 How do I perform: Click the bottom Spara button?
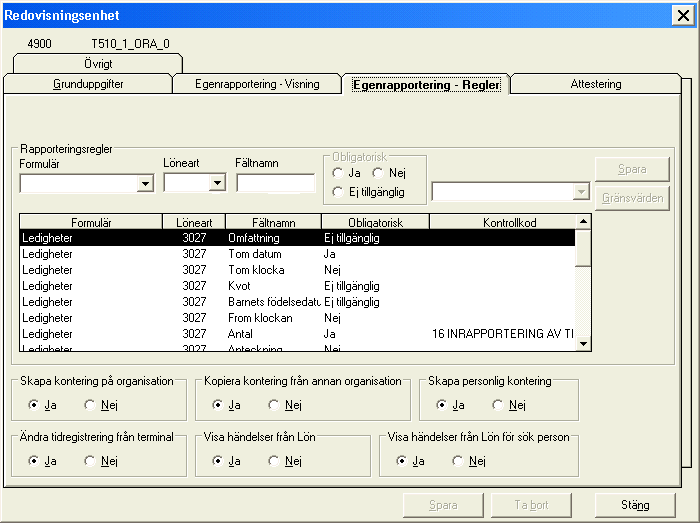(443, 505)
